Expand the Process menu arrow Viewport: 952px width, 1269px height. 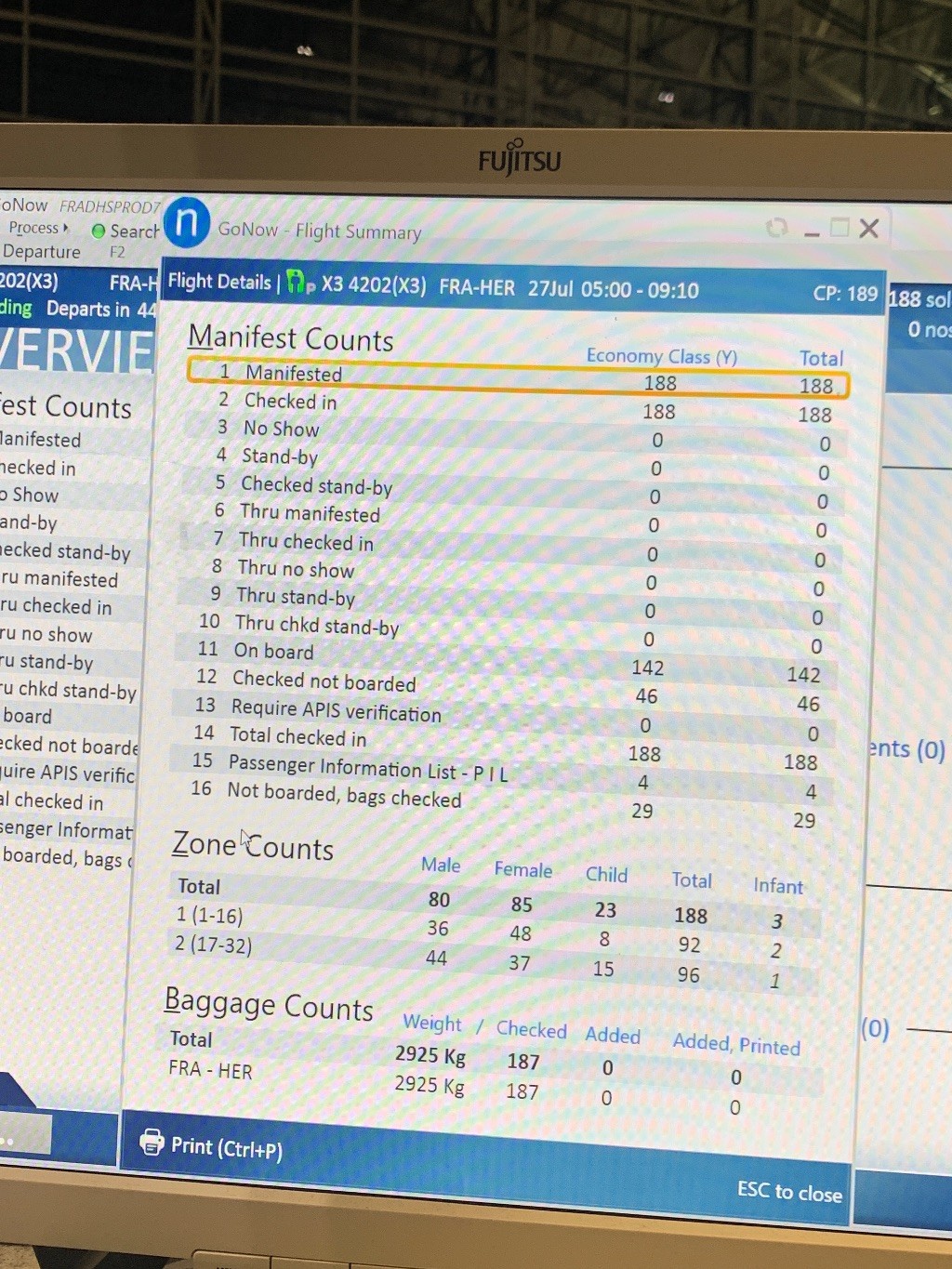(66, 228)
